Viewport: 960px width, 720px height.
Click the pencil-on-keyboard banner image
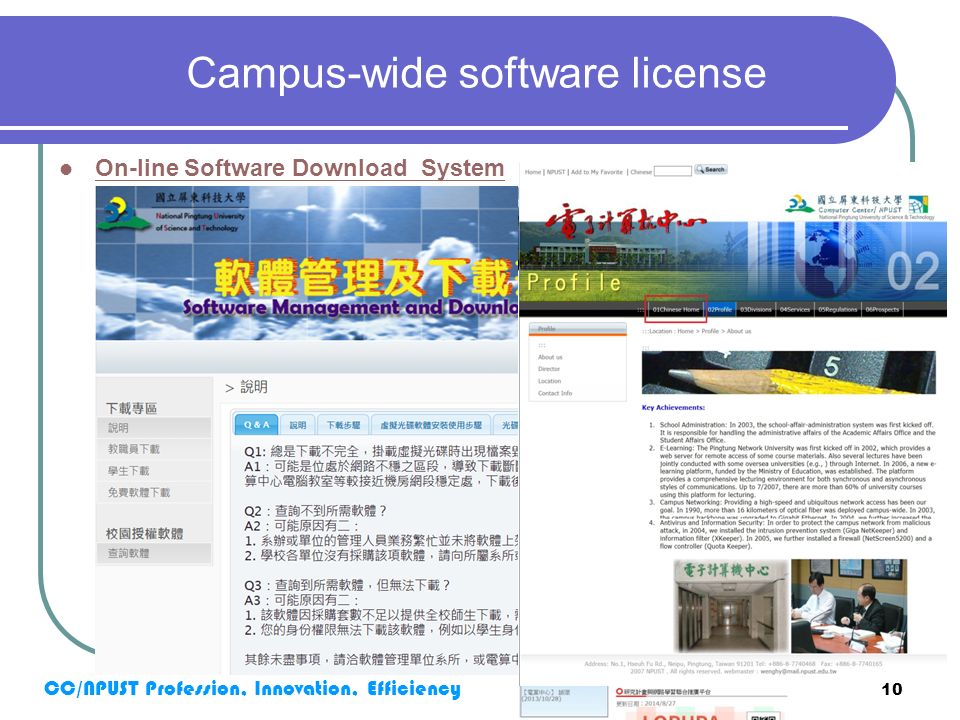pos(789,372)
